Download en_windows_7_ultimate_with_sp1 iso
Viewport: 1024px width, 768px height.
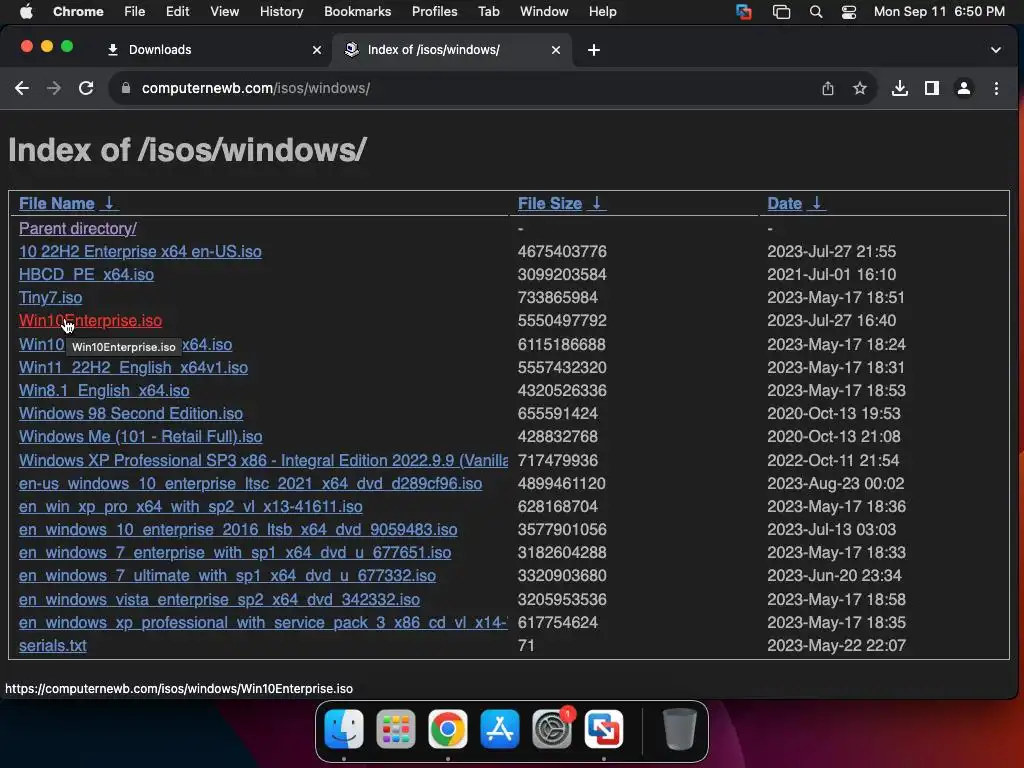pos(227,575)
